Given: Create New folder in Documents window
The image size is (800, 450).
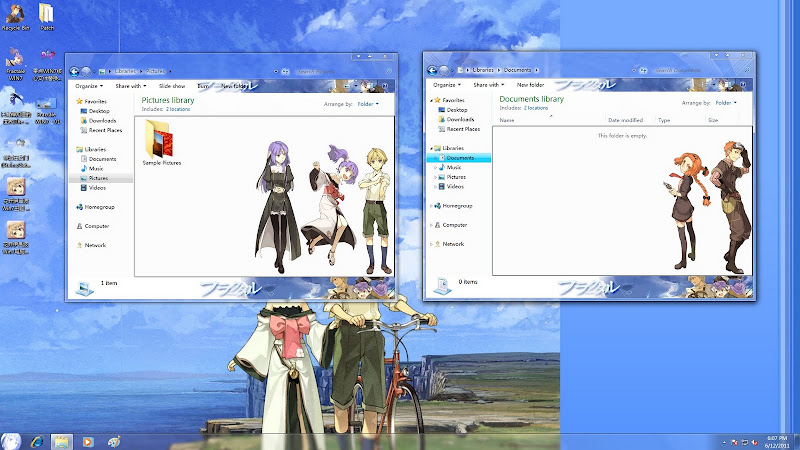Looking at the screenshot, I should click(x=531, y=85).
